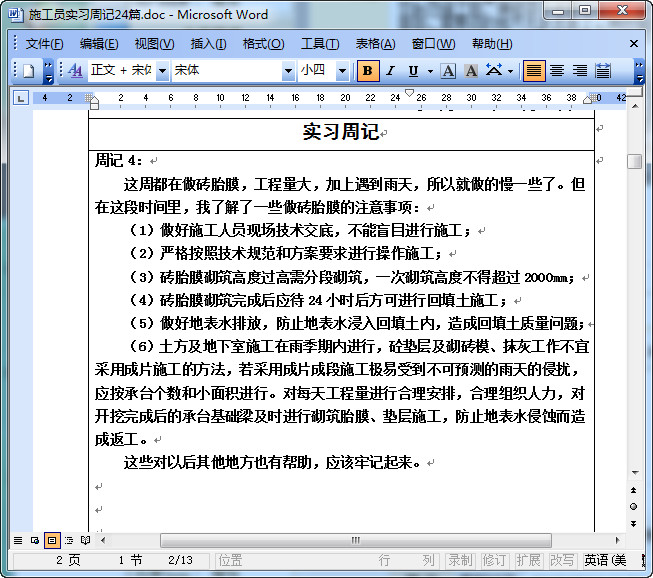Viewport: 653px width, 578px height.
Task: Open the Styles and Formatting pane icon
Action: click(75, 71)
